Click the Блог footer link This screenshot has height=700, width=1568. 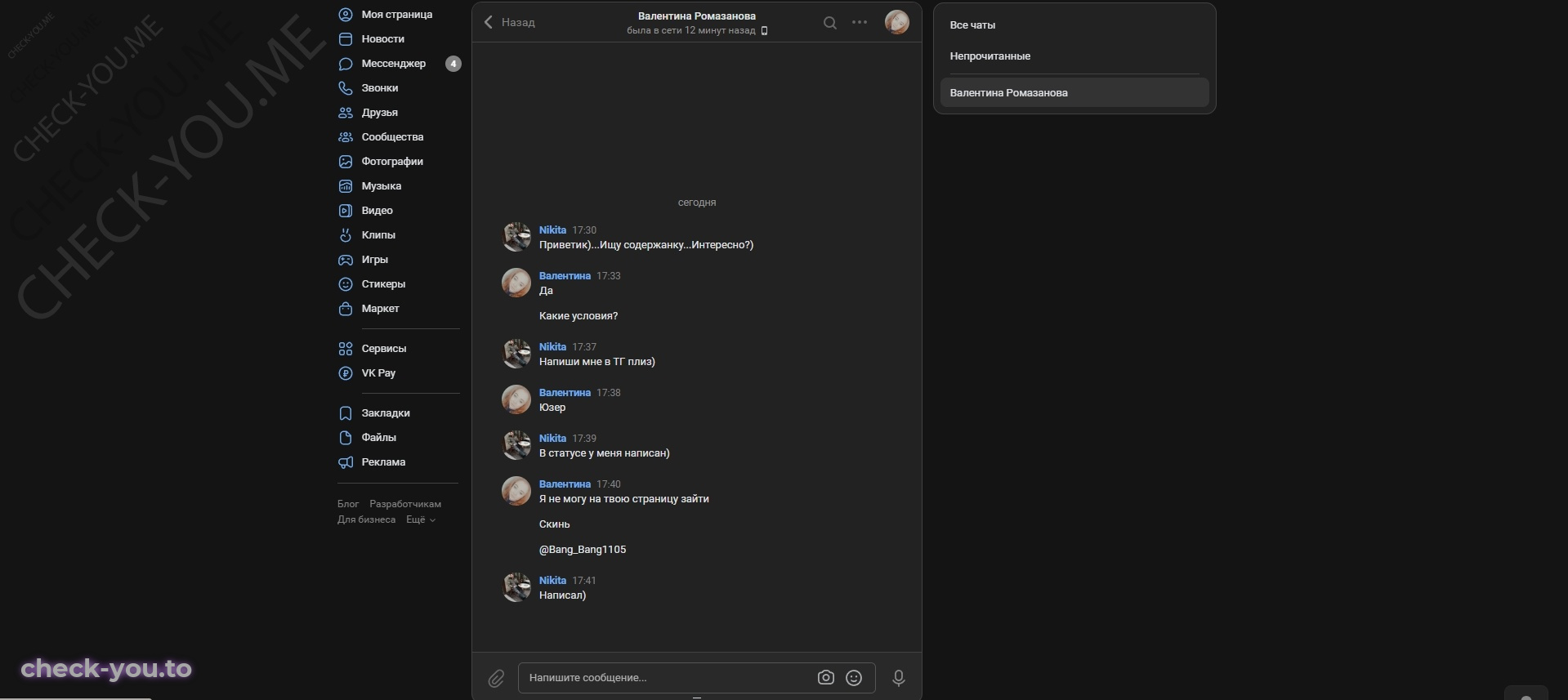(x=348, y=504)
